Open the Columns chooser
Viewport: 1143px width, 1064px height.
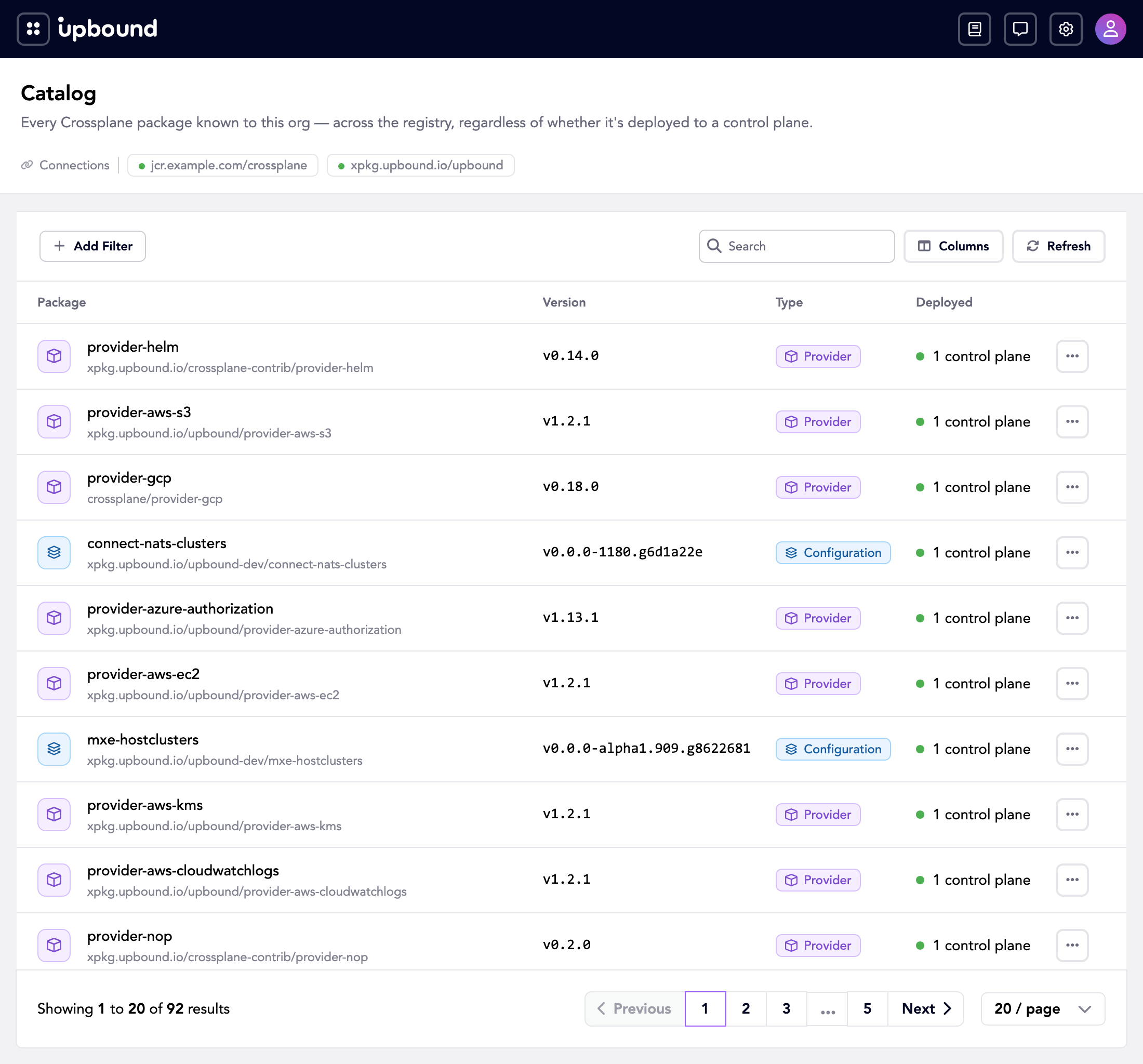tap(953, 246)
